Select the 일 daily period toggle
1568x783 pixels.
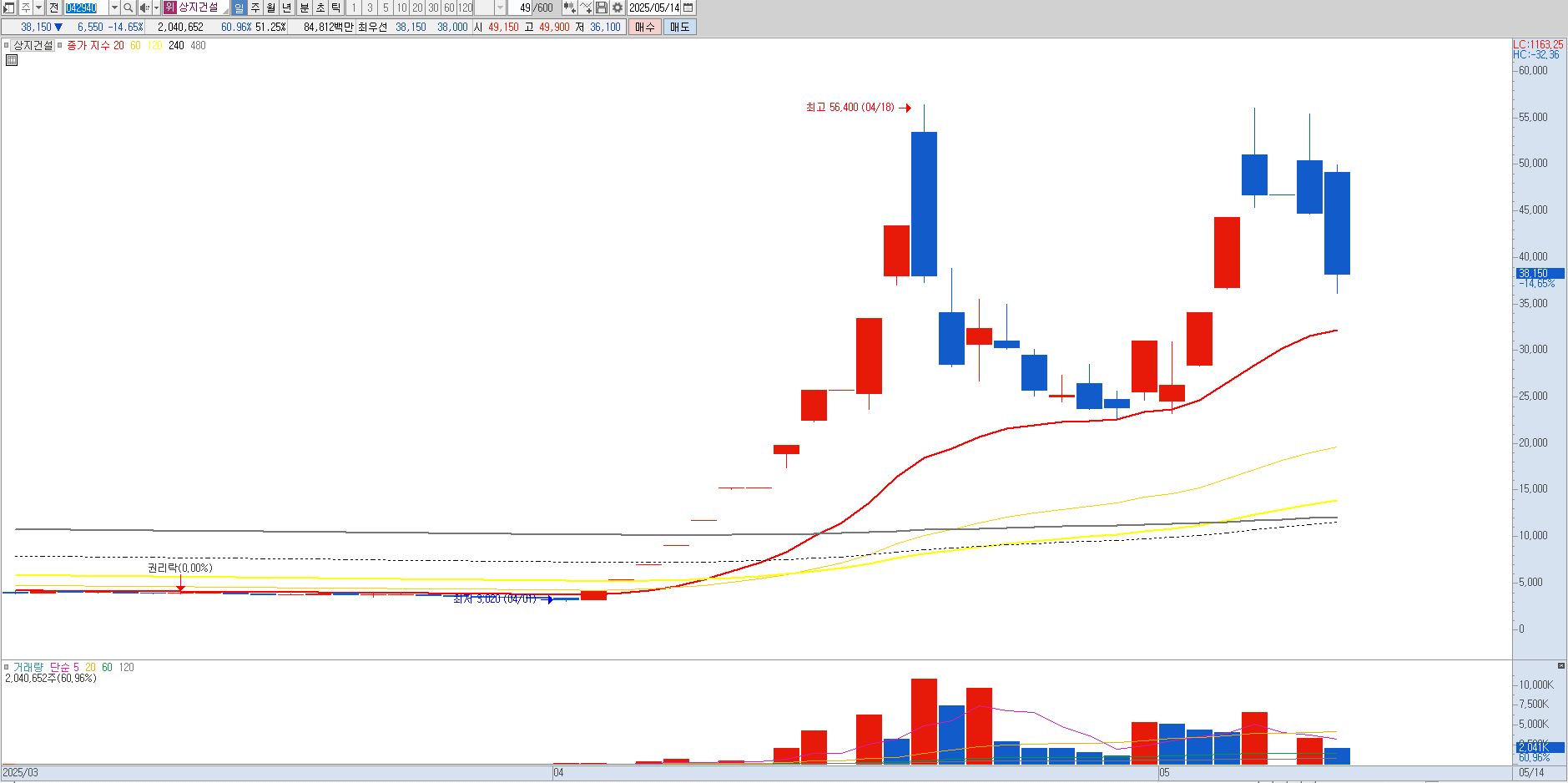click(x=239, y=8)
